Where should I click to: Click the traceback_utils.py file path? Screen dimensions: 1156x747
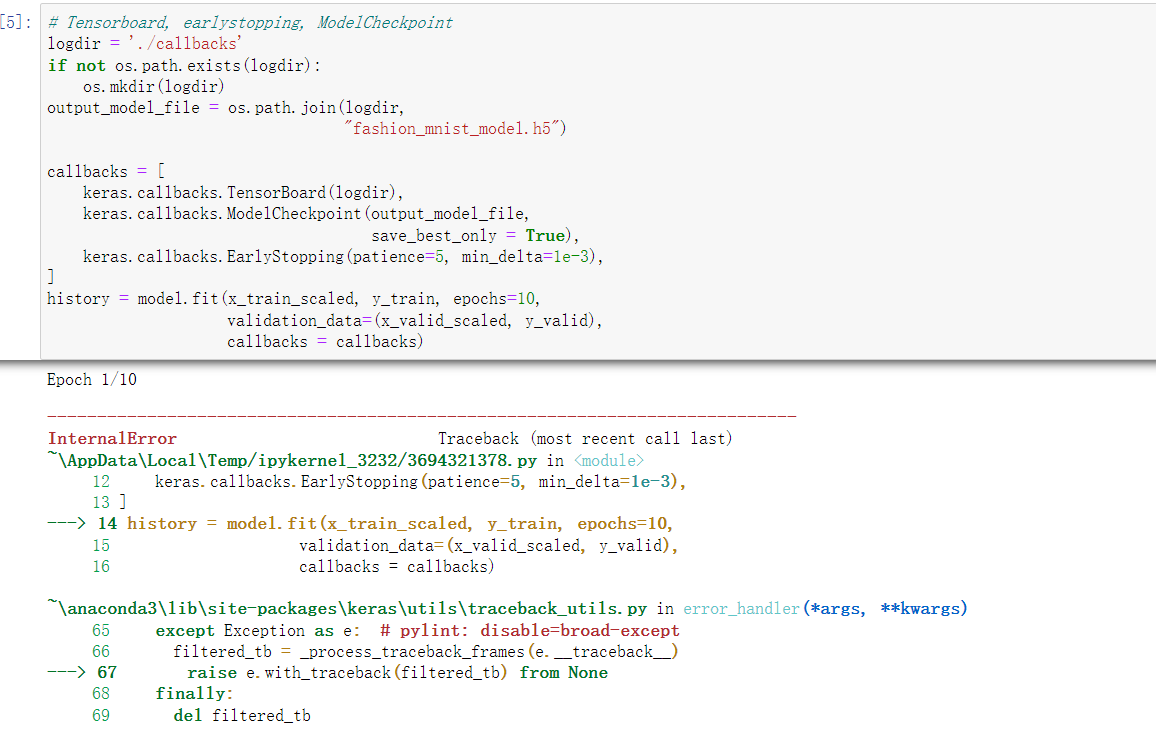[347, 609]
